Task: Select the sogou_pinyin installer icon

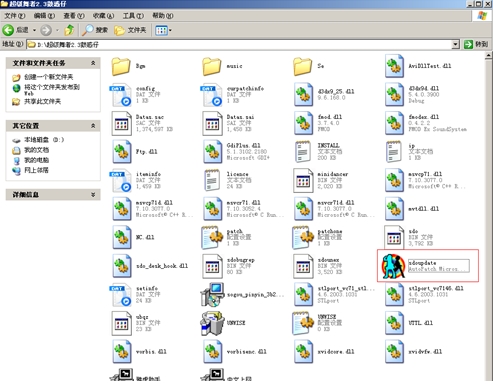Action: [x=212, y=295]
